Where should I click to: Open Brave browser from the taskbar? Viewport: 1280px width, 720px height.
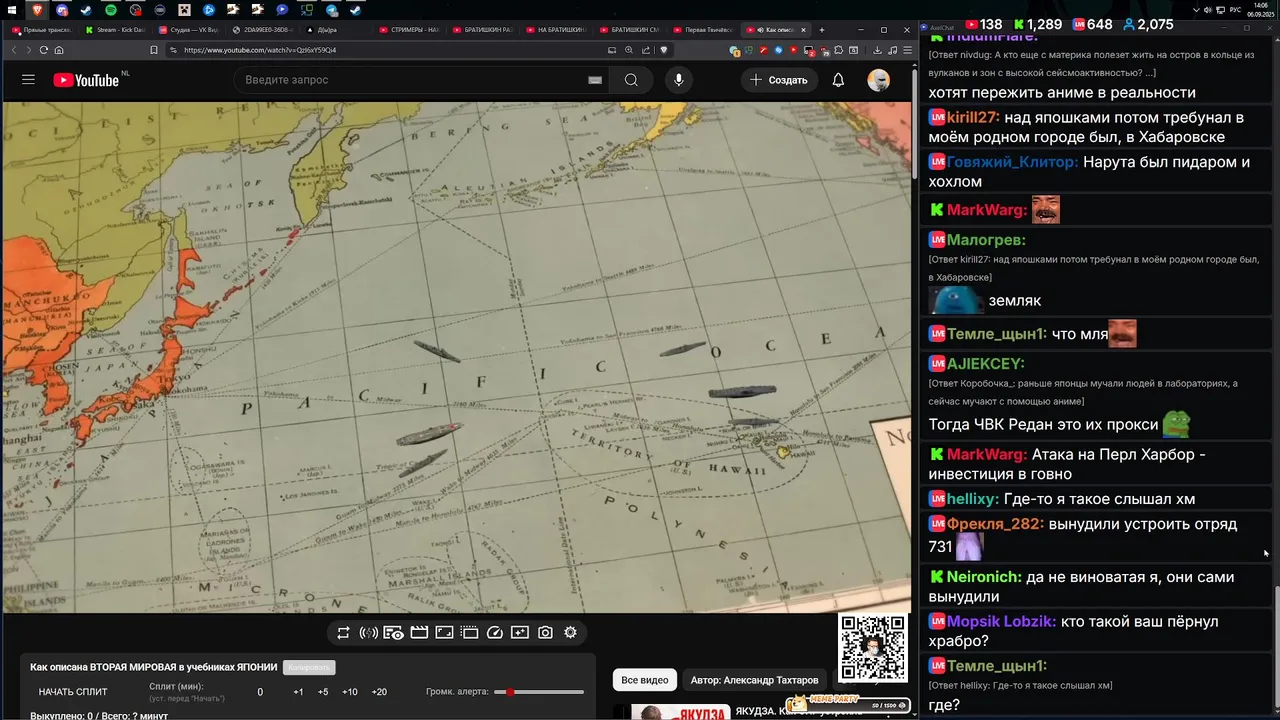[37, 10]
